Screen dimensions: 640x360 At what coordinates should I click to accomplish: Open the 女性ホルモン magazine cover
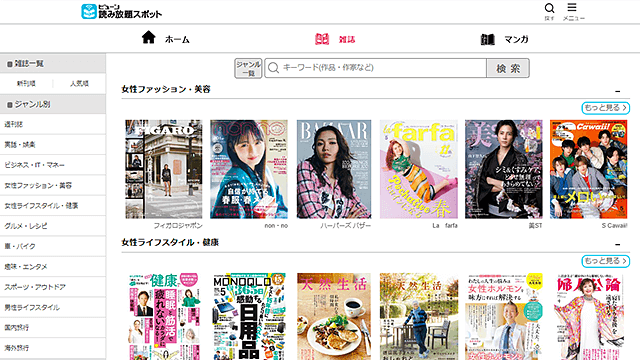point(504,316)
